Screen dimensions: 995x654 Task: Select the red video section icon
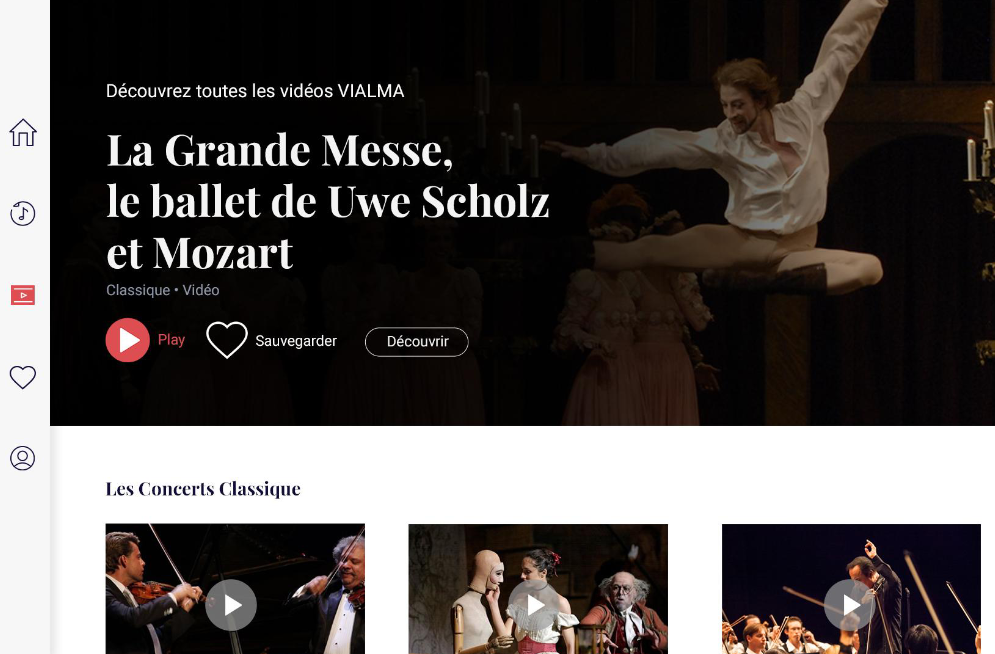(23, 295)
